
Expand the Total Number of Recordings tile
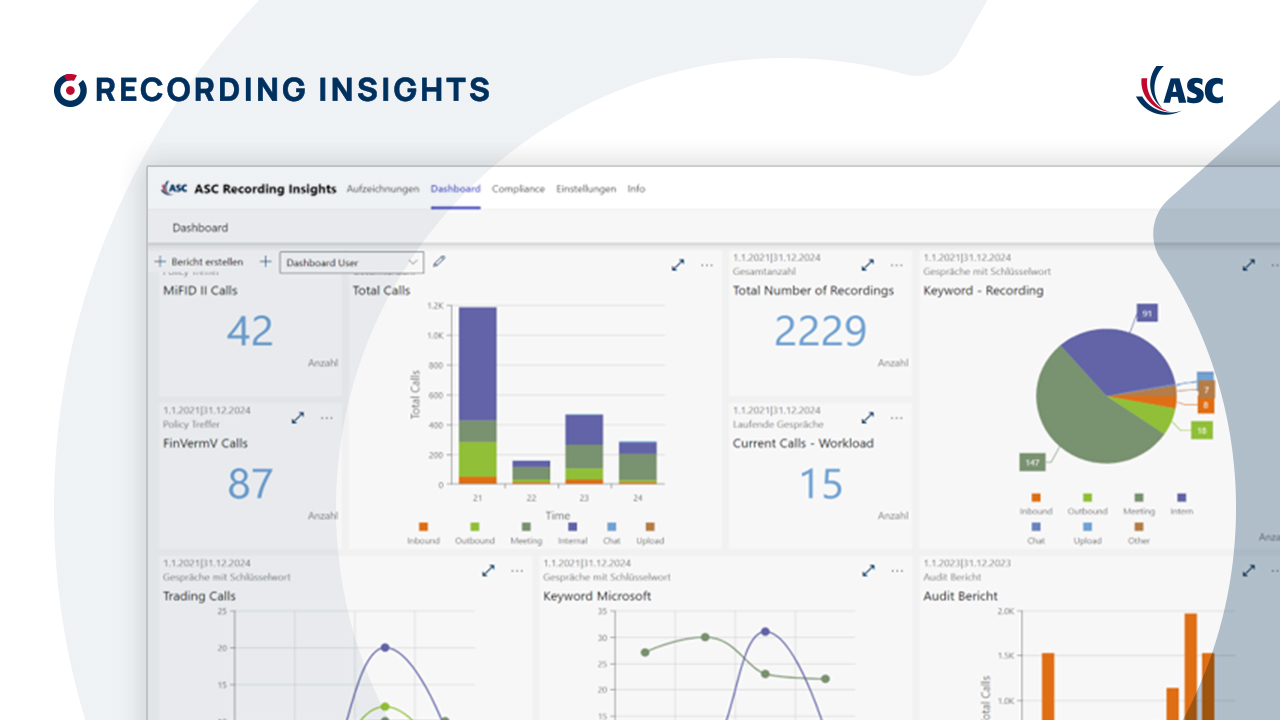point(868,265)
